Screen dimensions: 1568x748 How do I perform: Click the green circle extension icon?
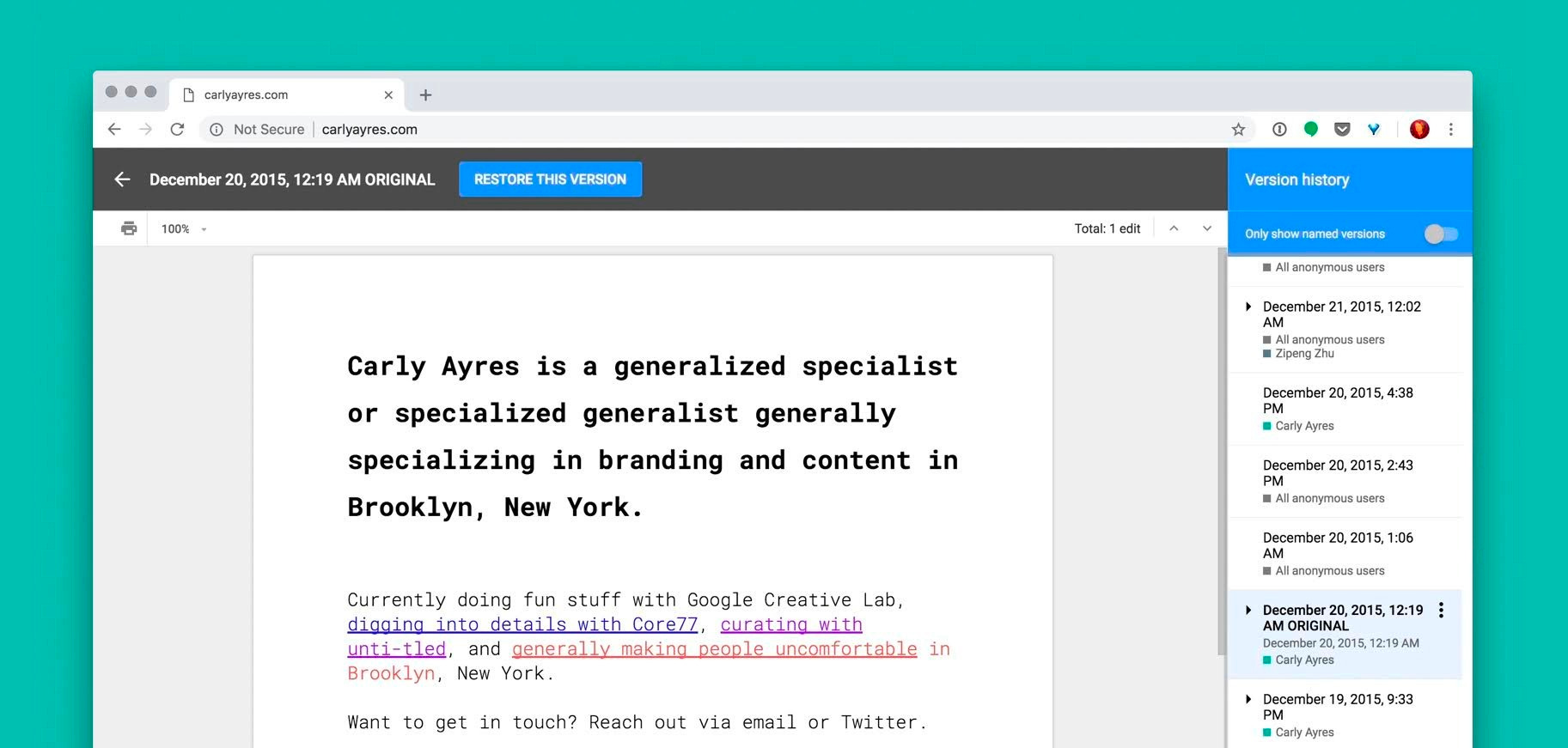(1311, 129)
